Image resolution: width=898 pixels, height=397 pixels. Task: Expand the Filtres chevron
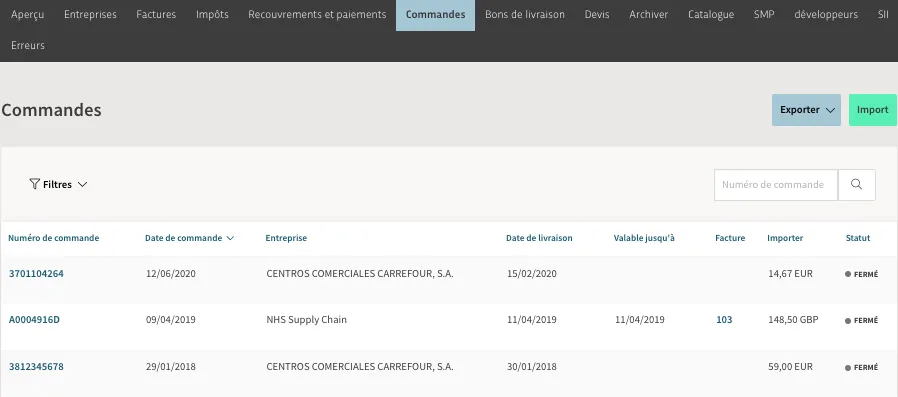click(x=82, y=184)
